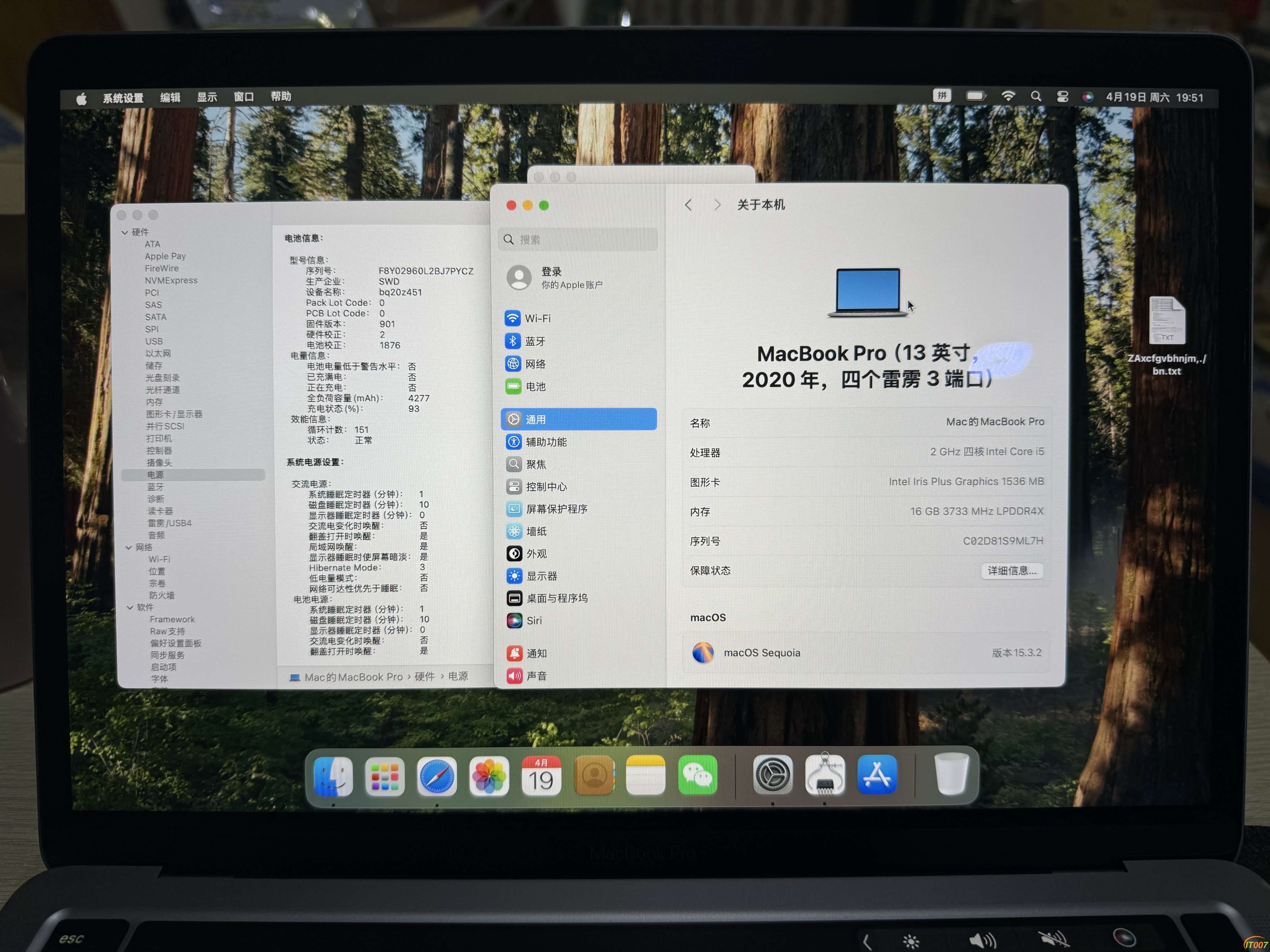Open Wi-Fi settings in sidebar
Viewport: 1270px width, 952px height.
(x=579, y=319)
